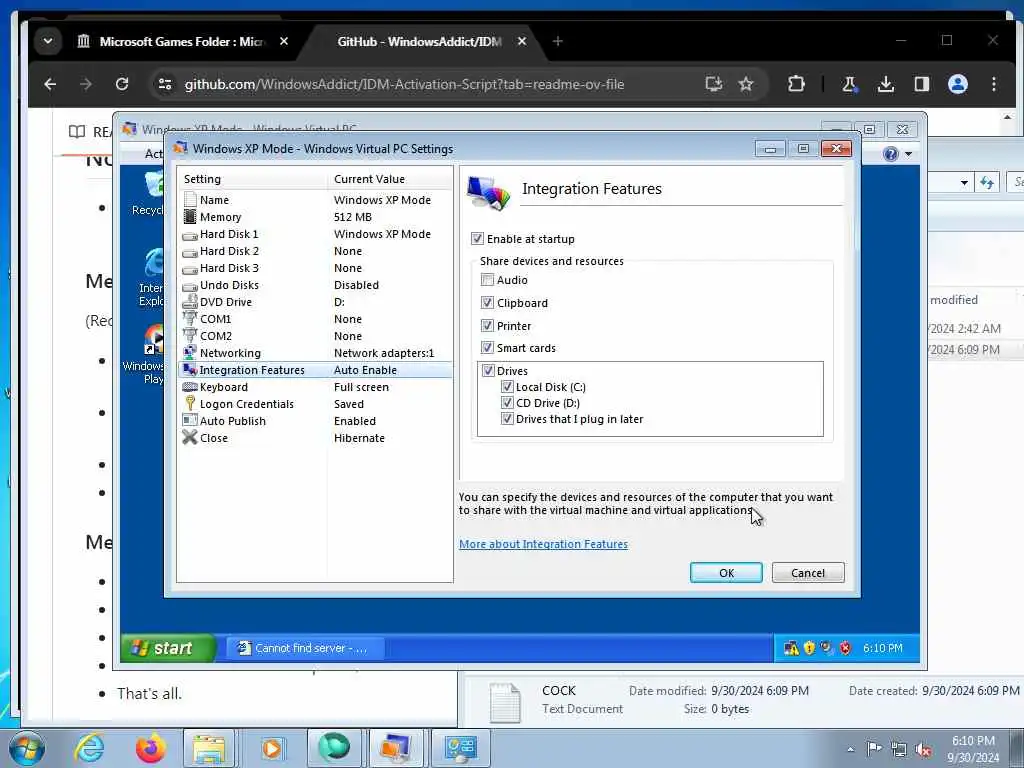Go back in browser
The height and width of the screenshot is (768, 1024).
50,84
